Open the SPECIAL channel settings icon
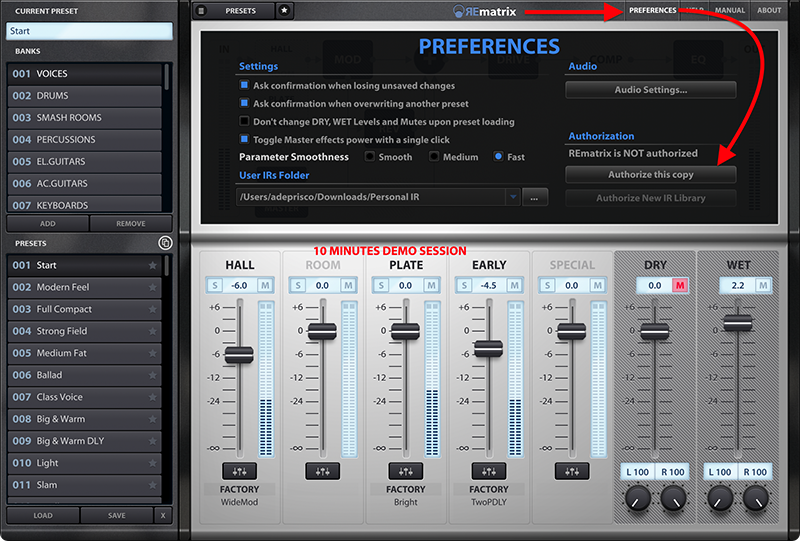This screenshot has height=541, width=800. coord(572,471)
